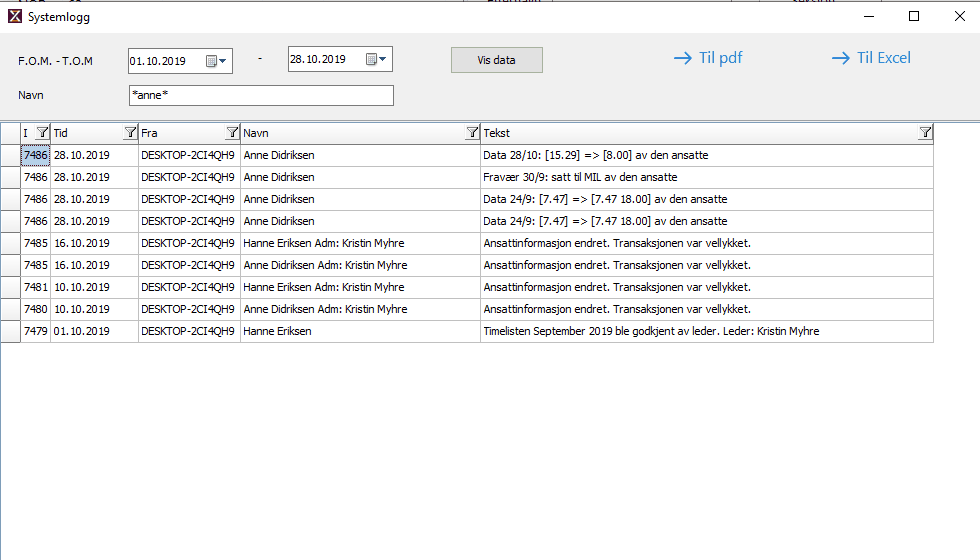
Task: Select the Timelisten September 2019 log row
Action: tap(650, 331)
